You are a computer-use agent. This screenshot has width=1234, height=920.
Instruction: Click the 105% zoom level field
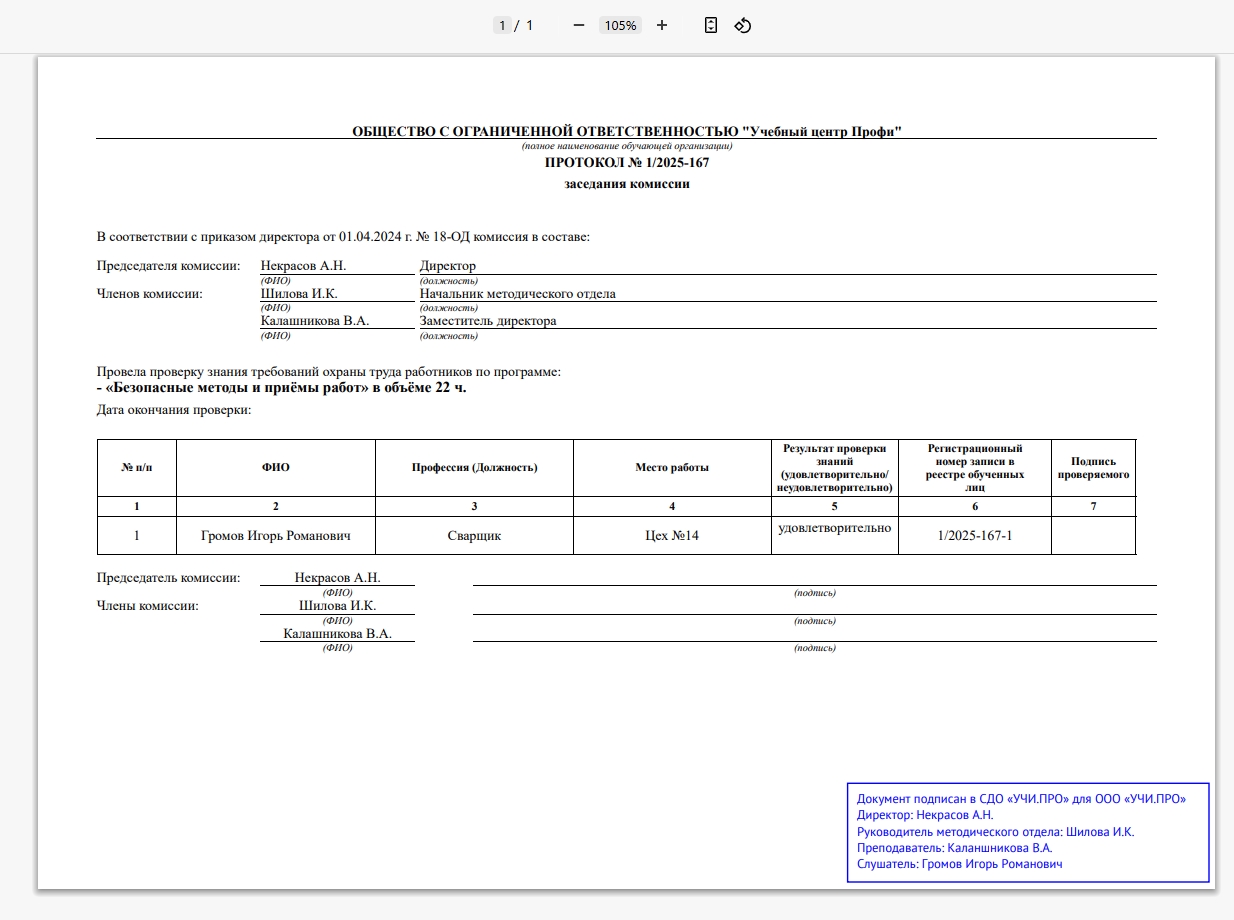pyautogui.click(x=620, y=25)
